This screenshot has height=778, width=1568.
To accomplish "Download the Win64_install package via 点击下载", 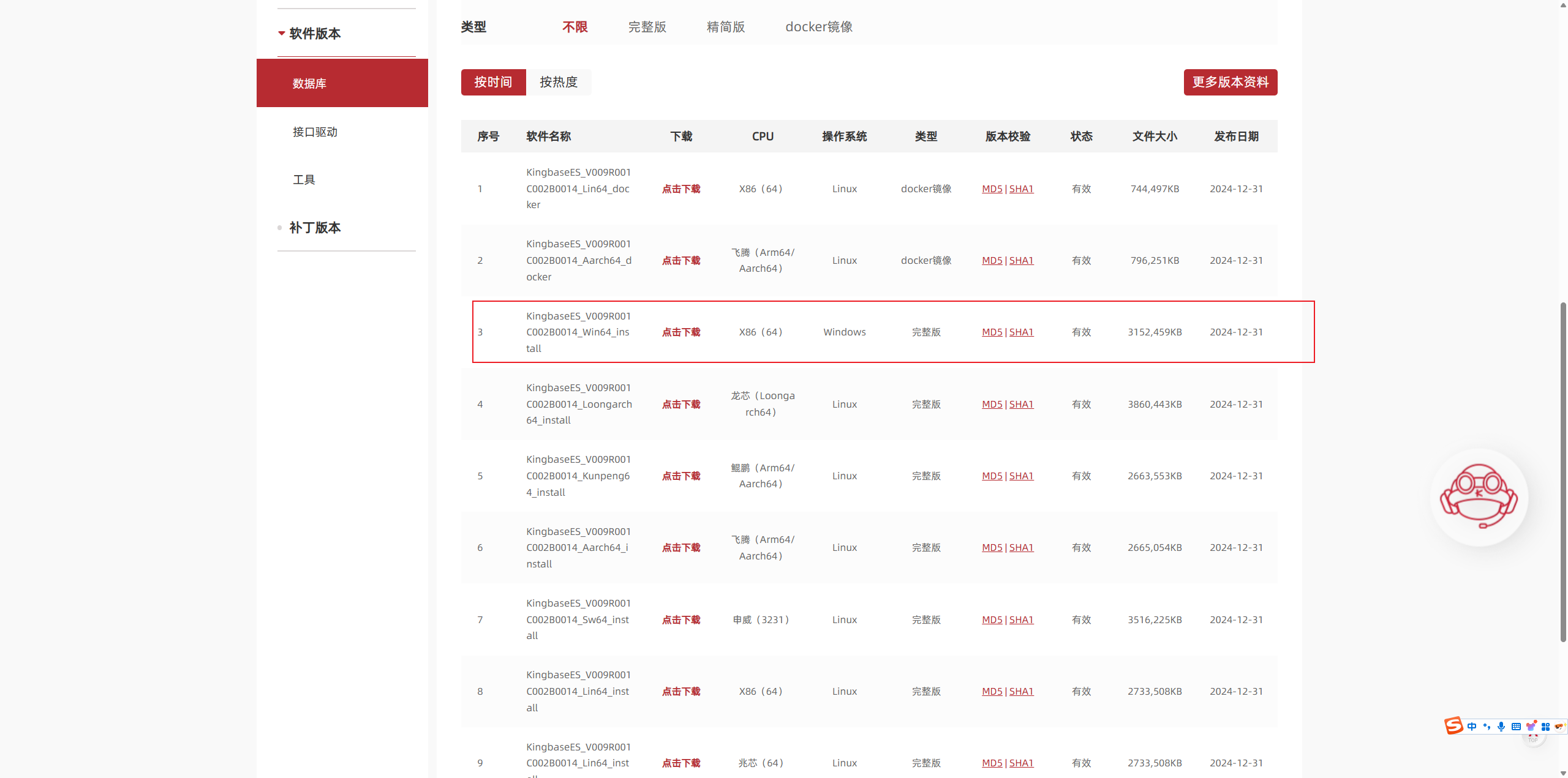I will (680, 332).
